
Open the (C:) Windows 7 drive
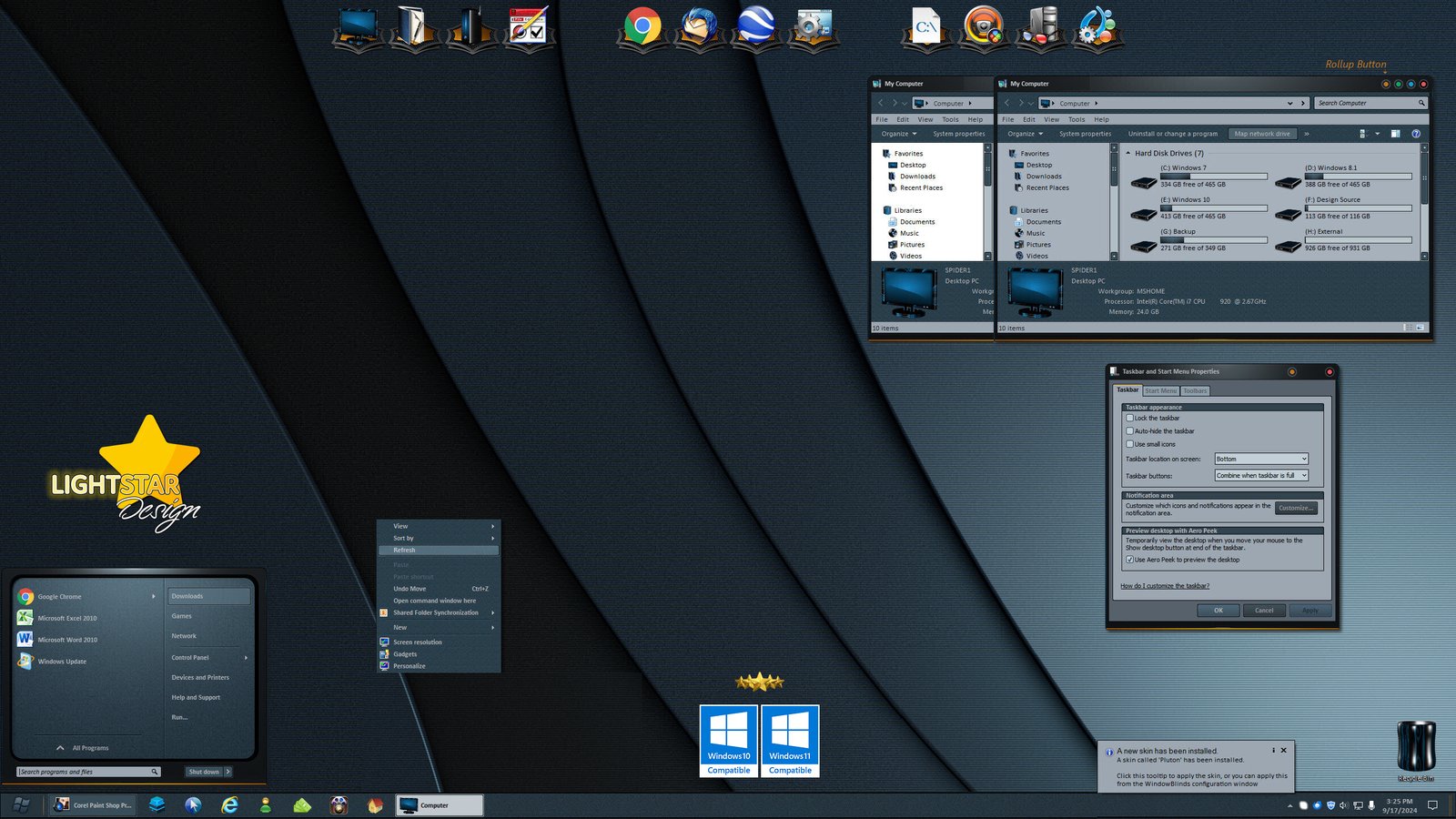pyautogui.click(x=1201, y=177)
